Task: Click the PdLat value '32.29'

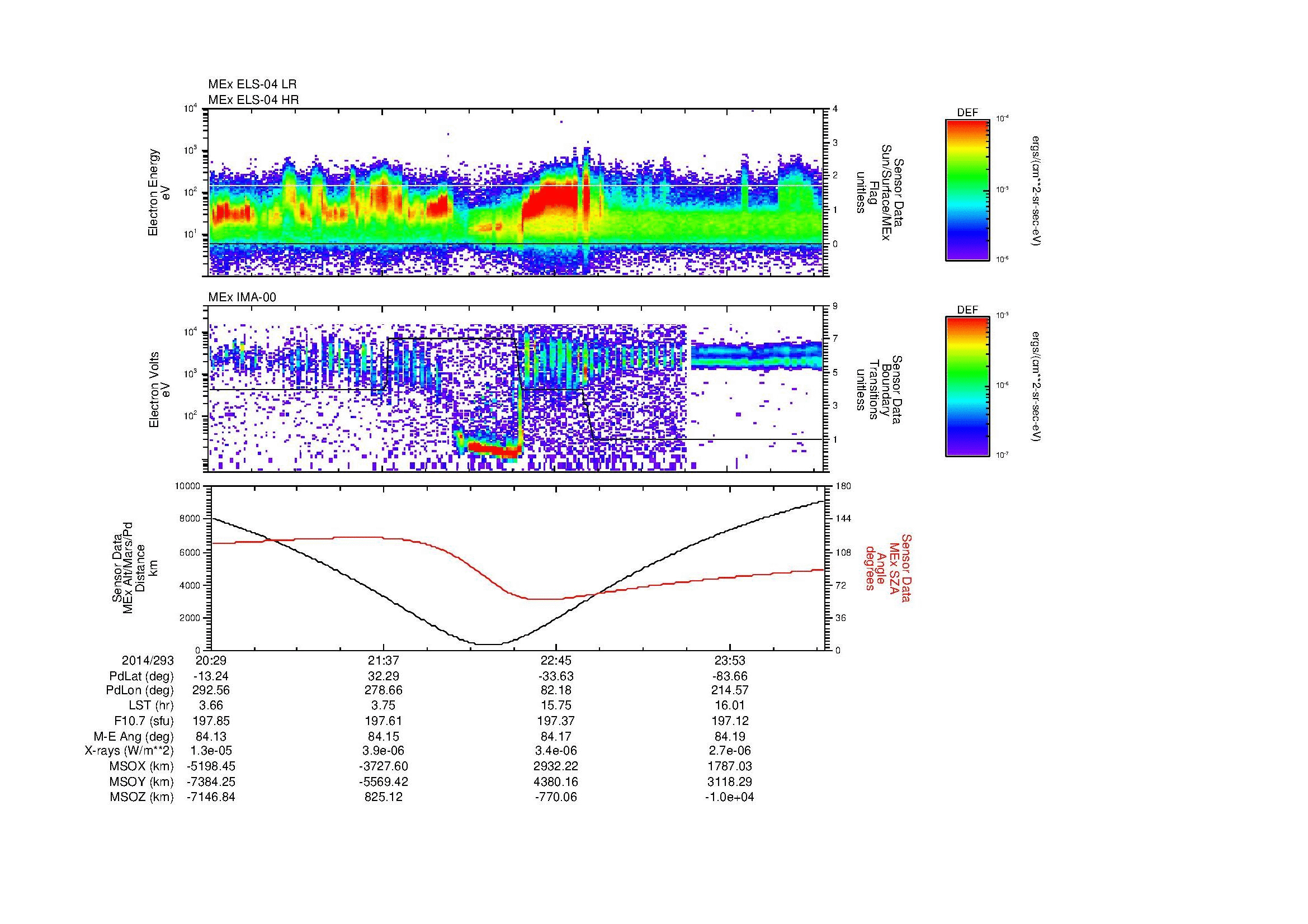Action: [384, 677]
